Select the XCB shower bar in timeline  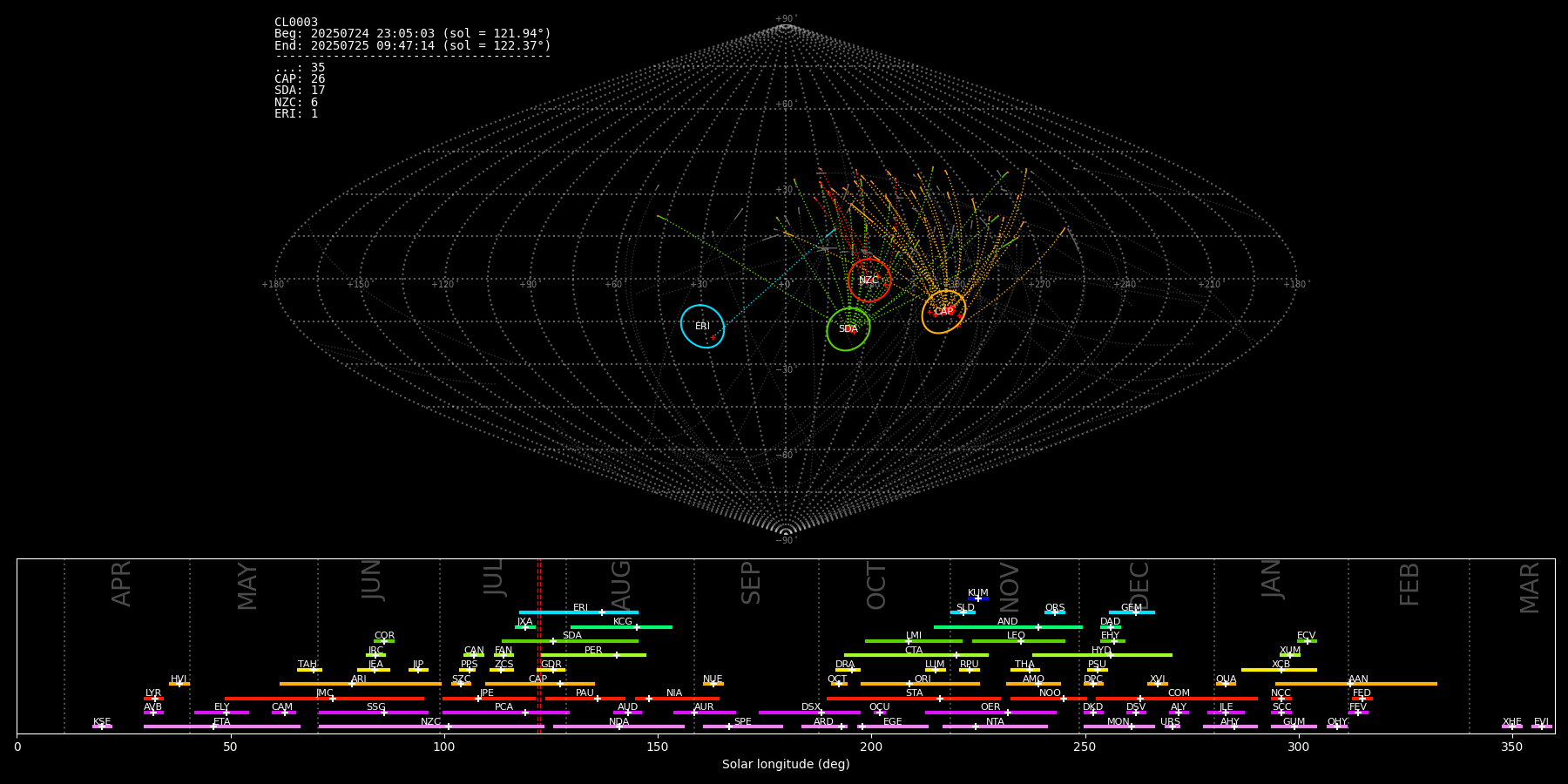point(1279,670)
